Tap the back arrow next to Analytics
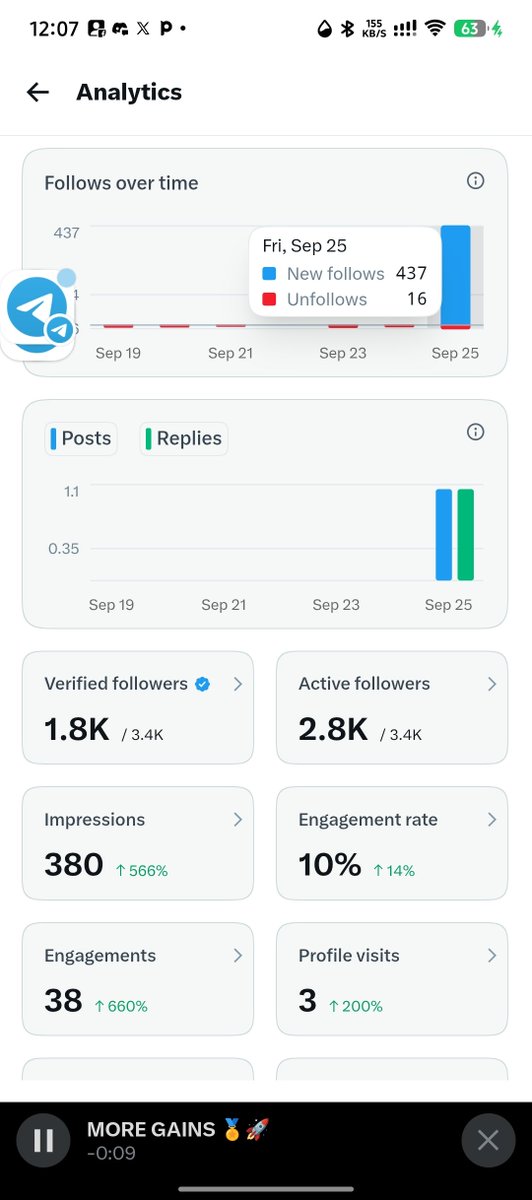The width and height of the screenshot is (532, 1200). pyautogui.click(x=38, y=92)
